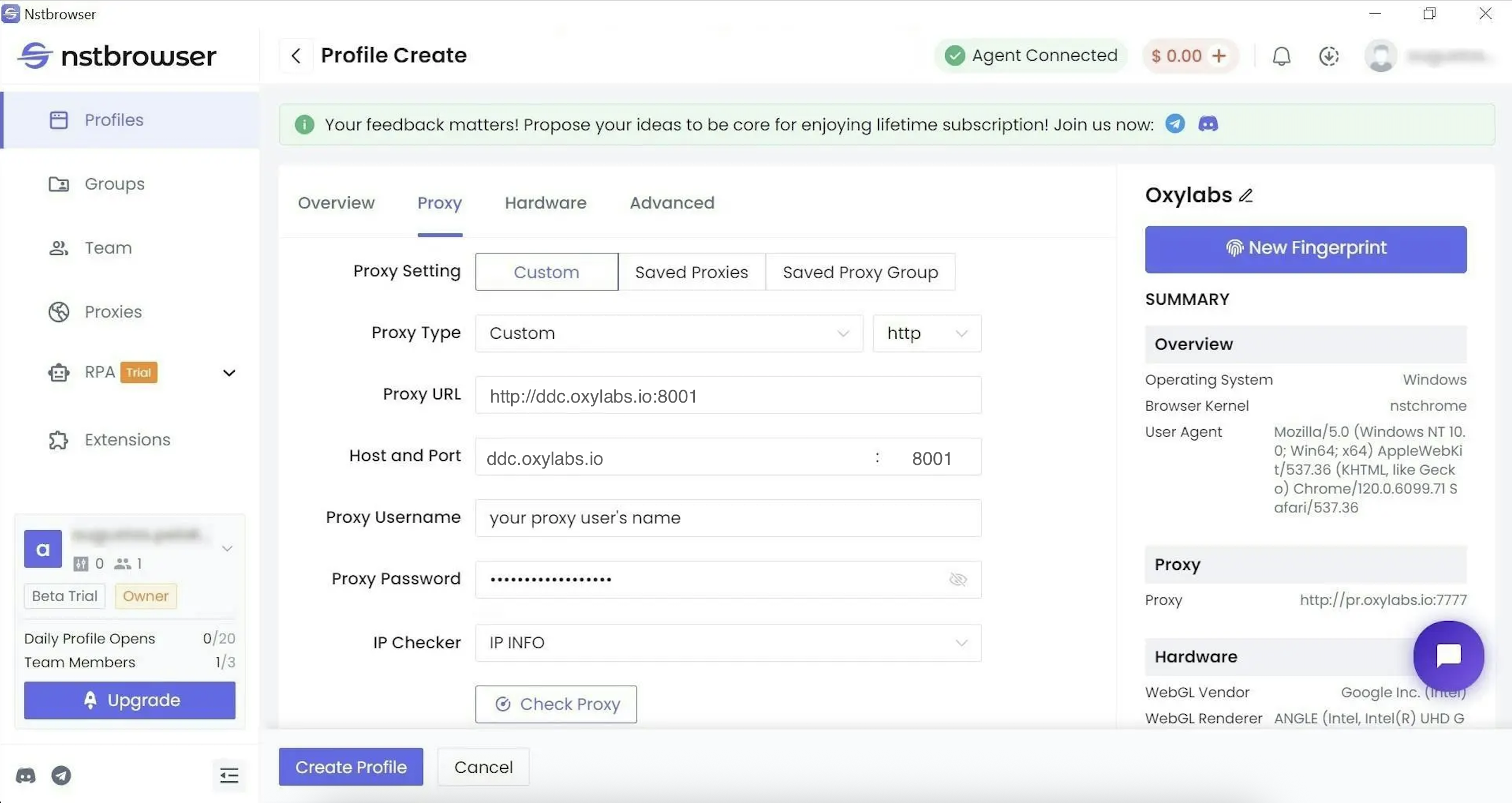Open the http protocol dropdown
This screenshot has height=803, width=1512.
point(926,334)
